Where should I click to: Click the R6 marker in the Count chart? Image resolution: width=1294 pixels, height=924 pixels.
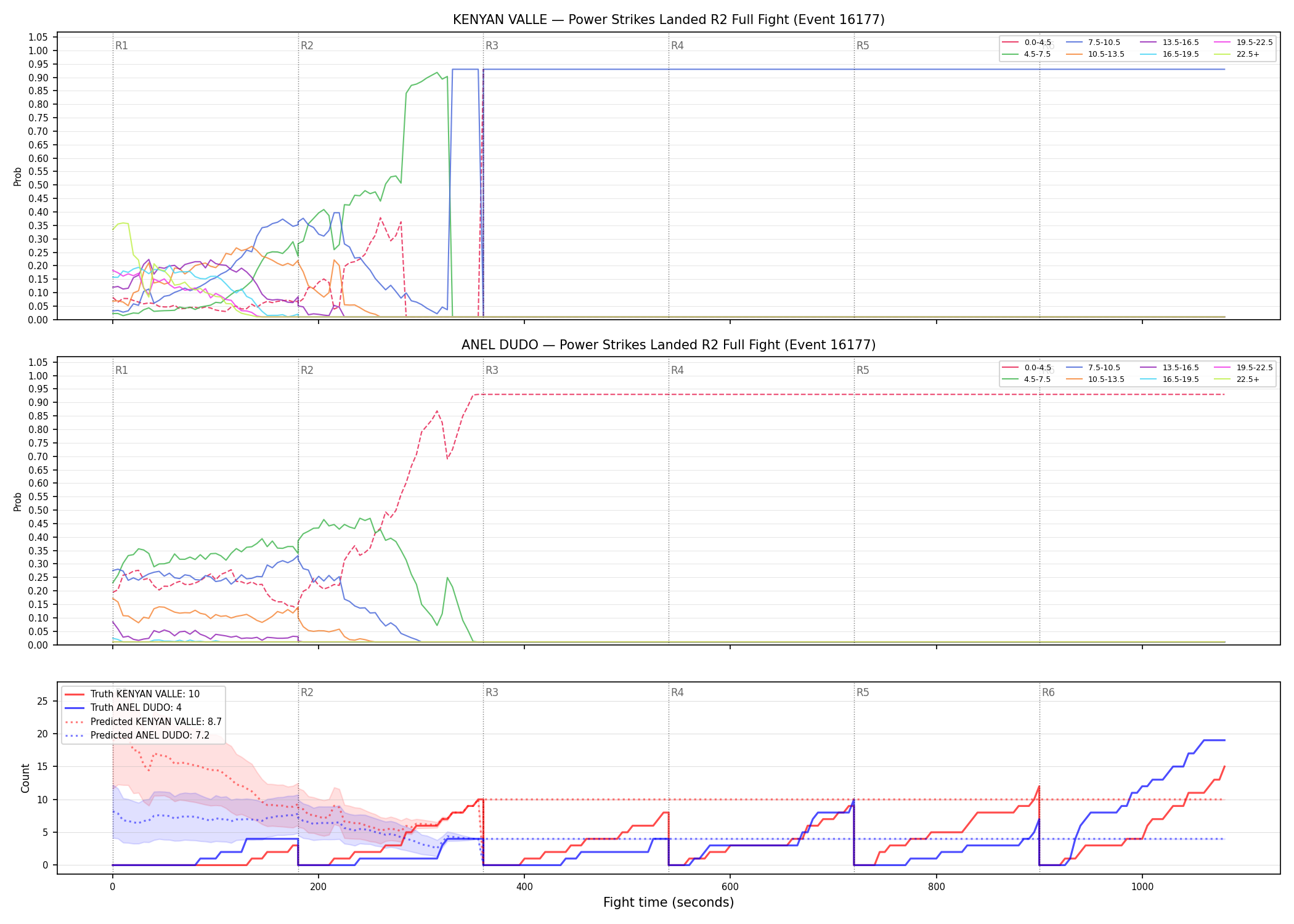point(1048,692)
